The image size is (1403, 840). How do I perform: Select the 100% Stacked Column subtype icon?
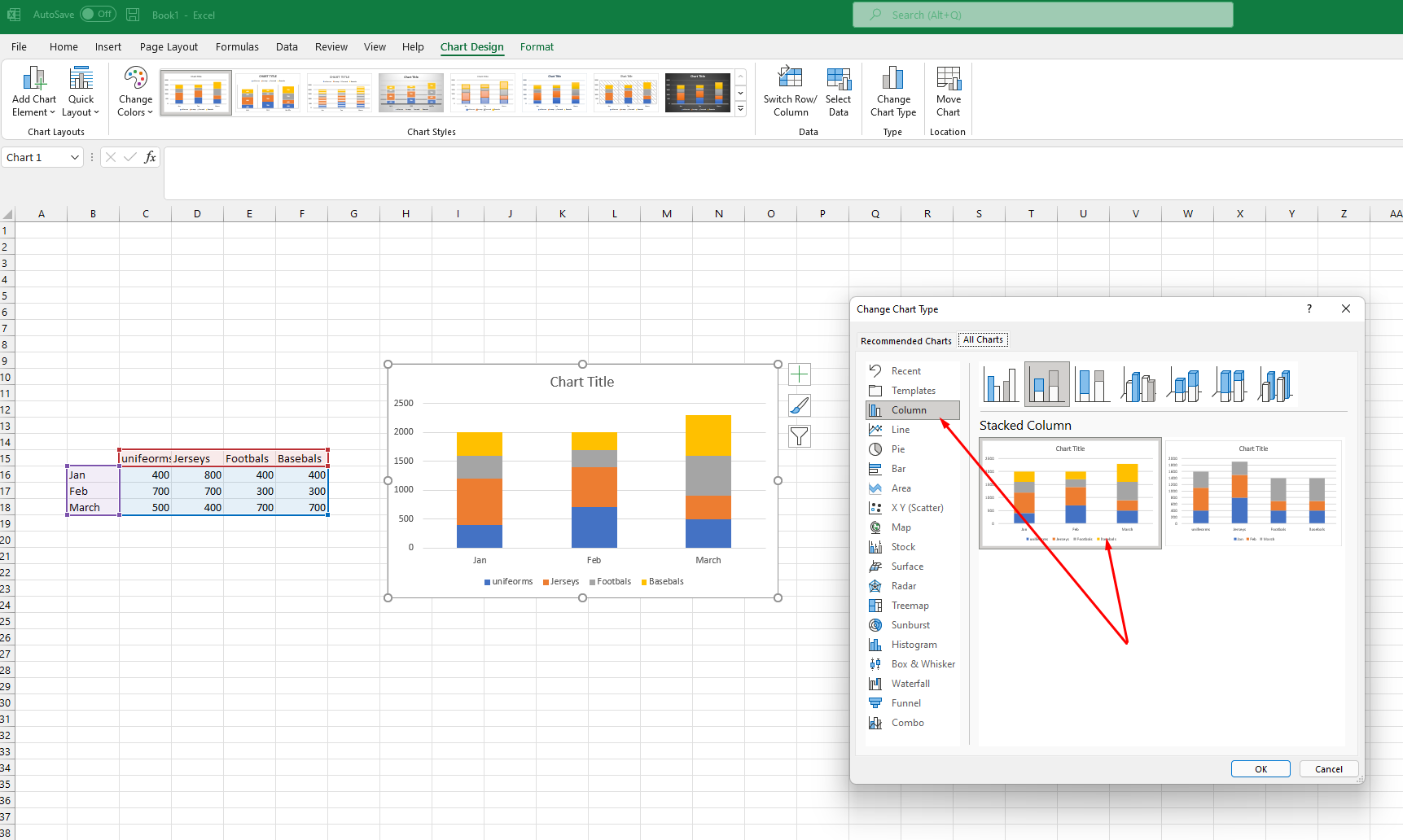[1092, 384]
